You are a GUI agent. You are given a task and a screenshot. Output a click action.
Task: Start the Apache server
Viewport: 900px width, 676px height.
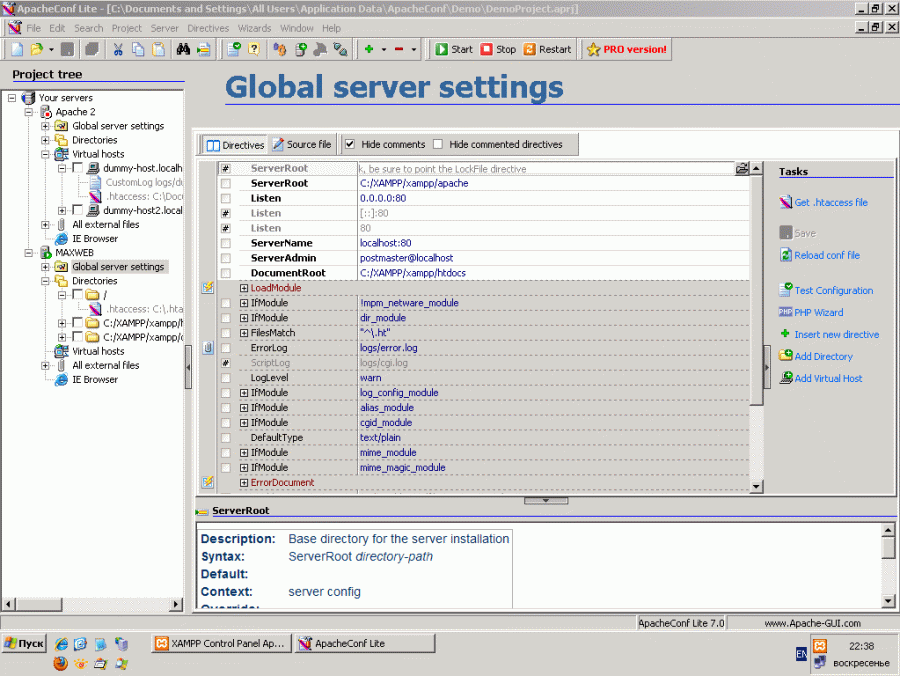453,49
